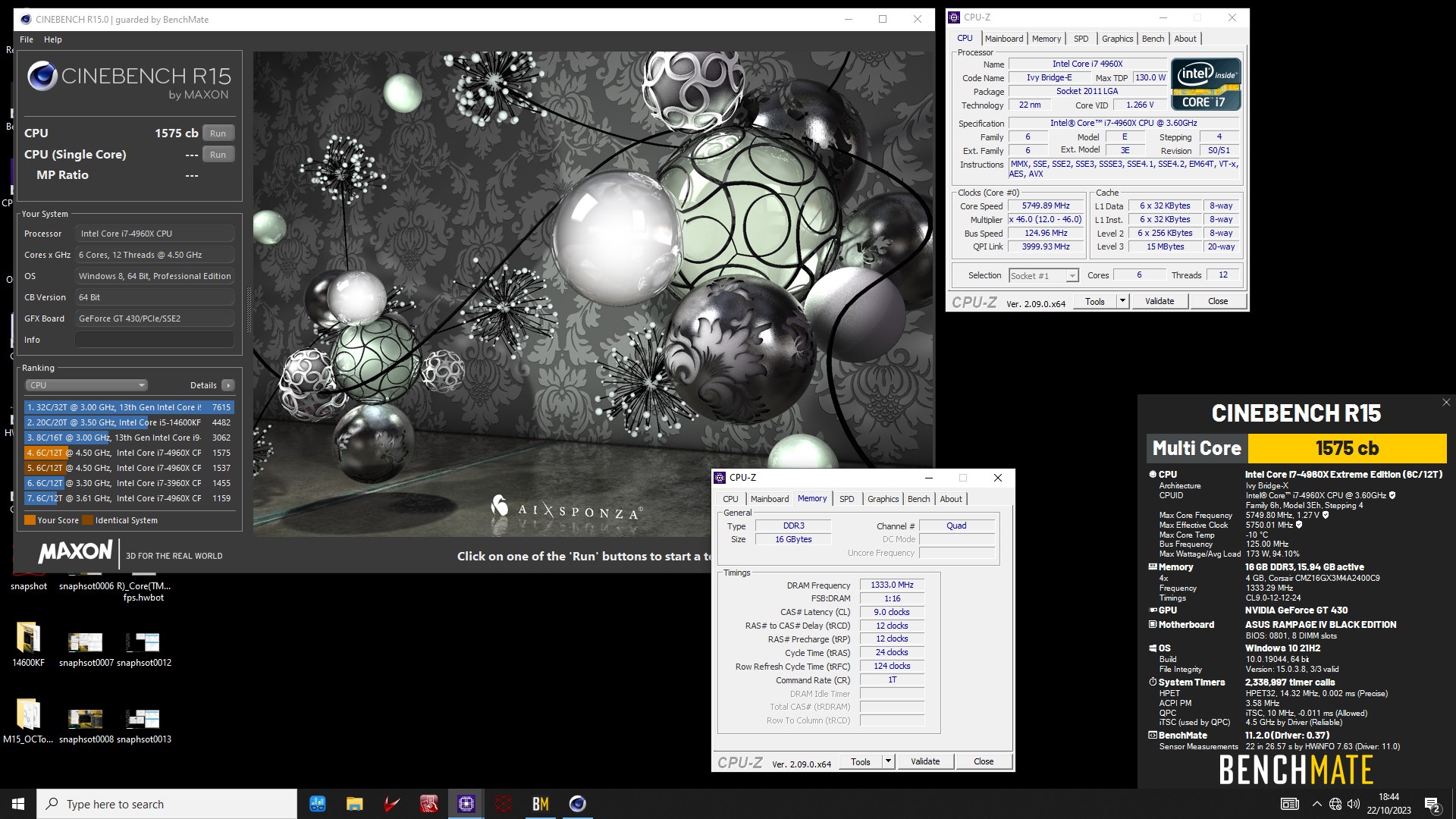1456x819 pixels.
Task: Open Mainboard tab in lower CPU-Z
Action: click(x=770, y=499)
